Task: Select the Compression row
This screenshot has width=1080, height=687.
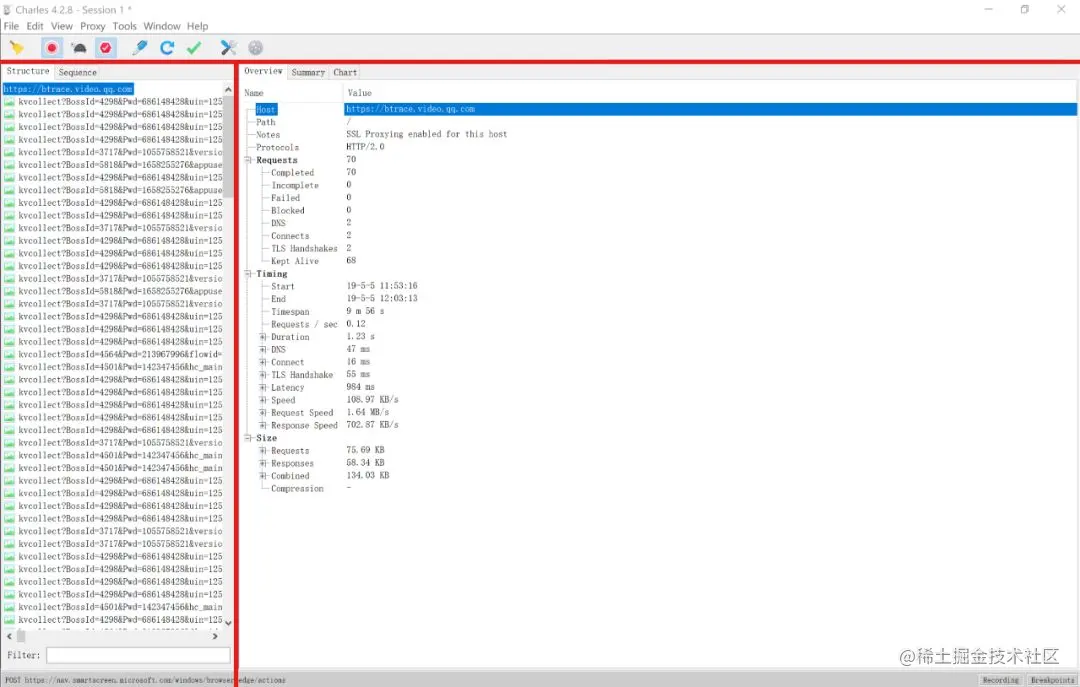Action: [x=660, y=489]
